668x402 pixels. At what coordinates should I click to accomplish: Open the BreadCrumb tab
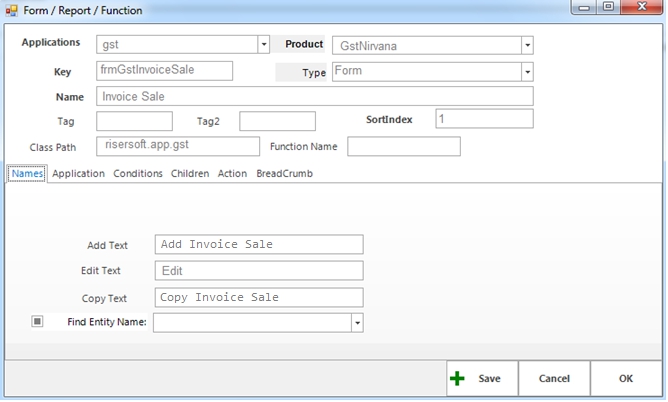point(285,174)
